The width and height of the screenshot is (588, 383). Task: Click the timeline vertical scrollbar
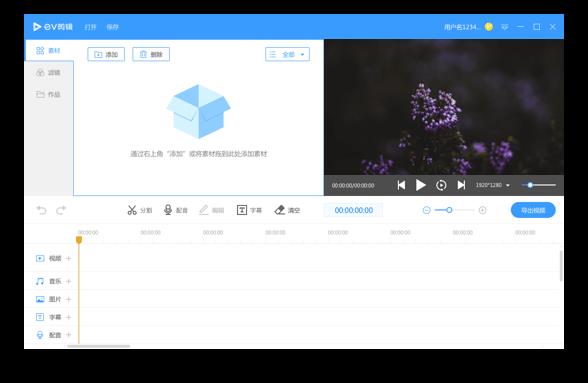561,266
